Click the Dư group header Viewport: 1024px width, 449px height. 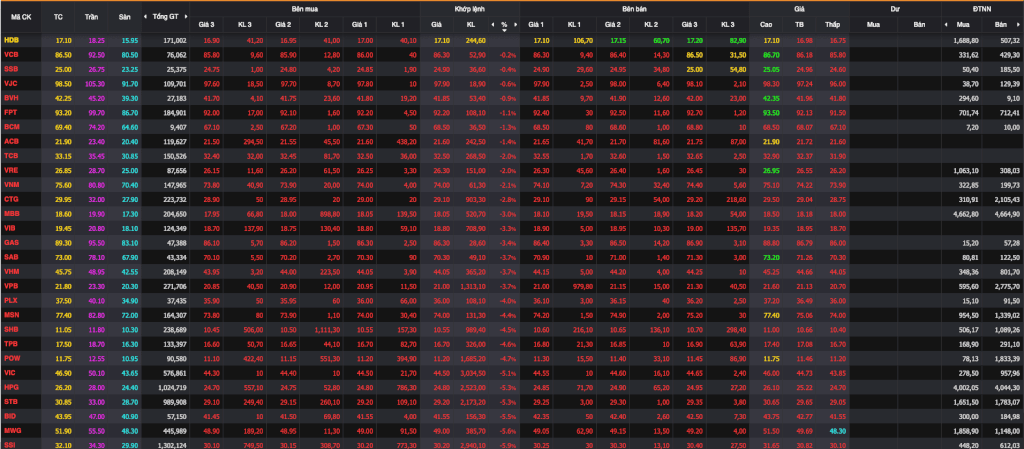click(x=895, y=9)
